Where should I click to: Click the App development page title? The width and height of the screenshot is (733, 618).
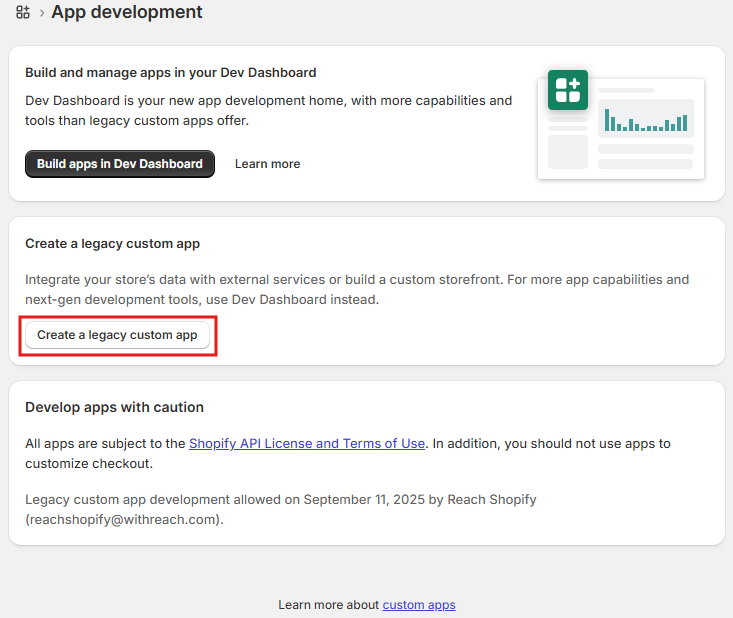(x=127, y=12)
